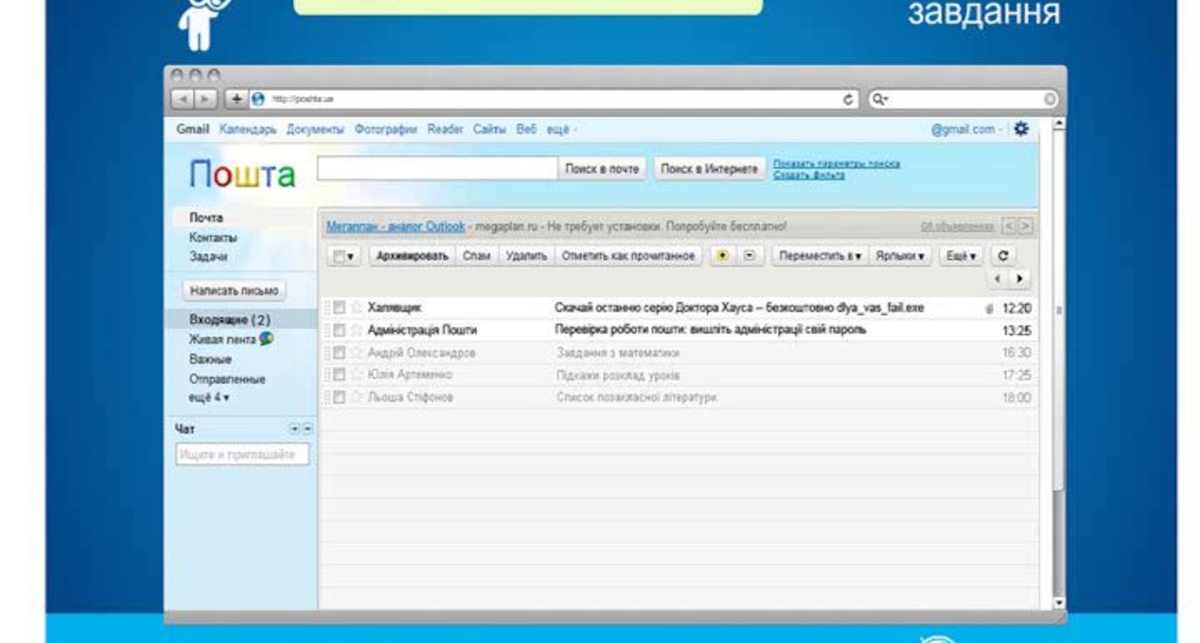Image resolution: width=1200 pixels, height=643 pixels.
Task: Click the Написать письмо button
Action: click(235, 290)
